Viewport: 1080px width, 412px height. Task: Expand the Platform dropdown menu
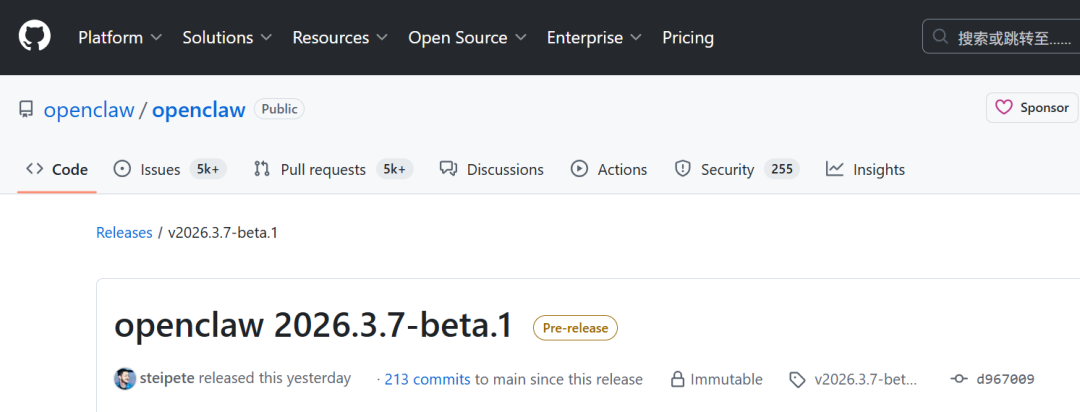pos(120,37)
